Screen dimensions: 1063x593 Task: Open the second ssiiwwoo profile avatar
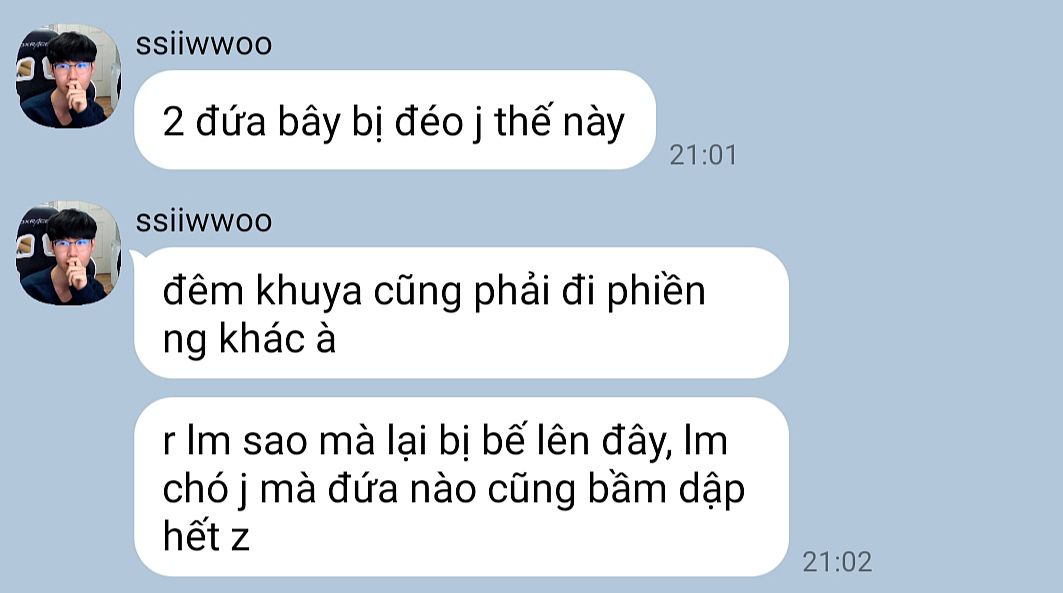pyautogui.click(x=68, y=253)
